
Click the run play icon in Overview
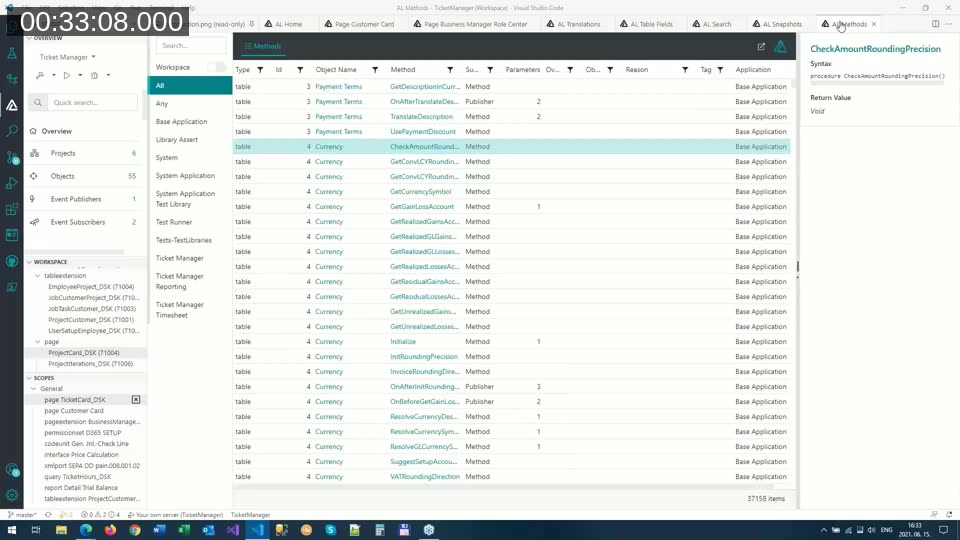[x=67, y=75]
